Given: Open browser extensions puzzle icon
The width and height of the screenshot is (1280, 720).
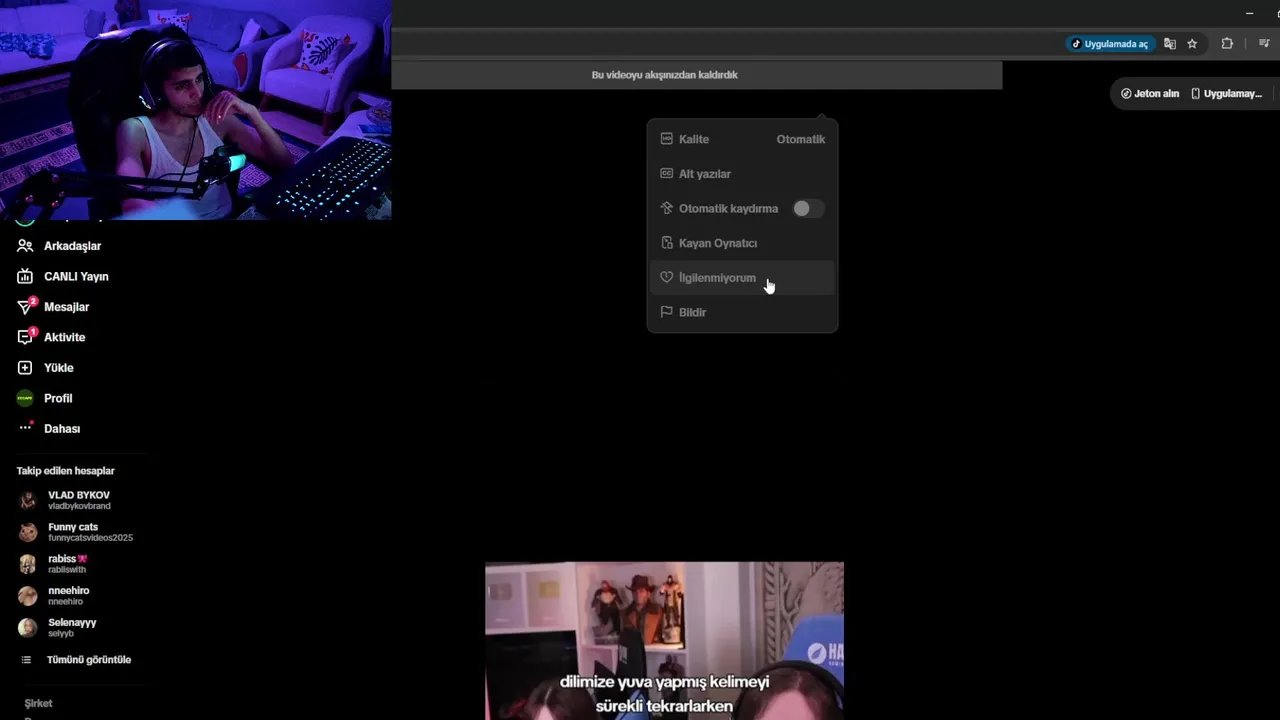Looking at the screenshot, I should (1227, 44).
